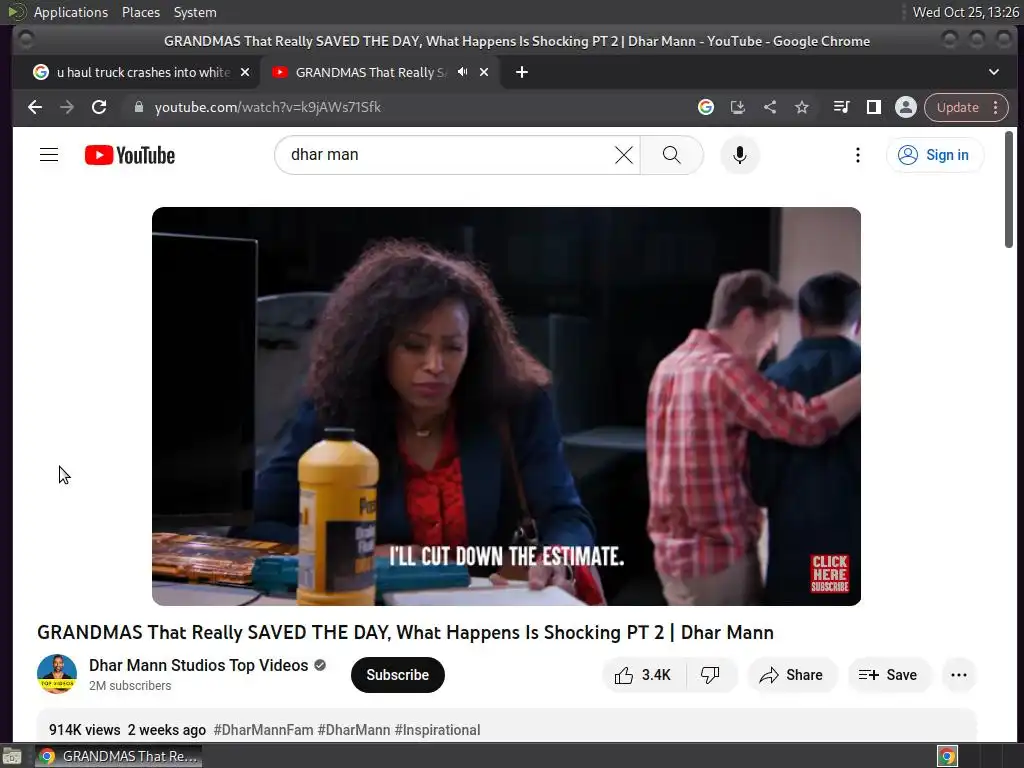Open the #DharMann hashtag
1024x768 pixels.
point(354,729)
